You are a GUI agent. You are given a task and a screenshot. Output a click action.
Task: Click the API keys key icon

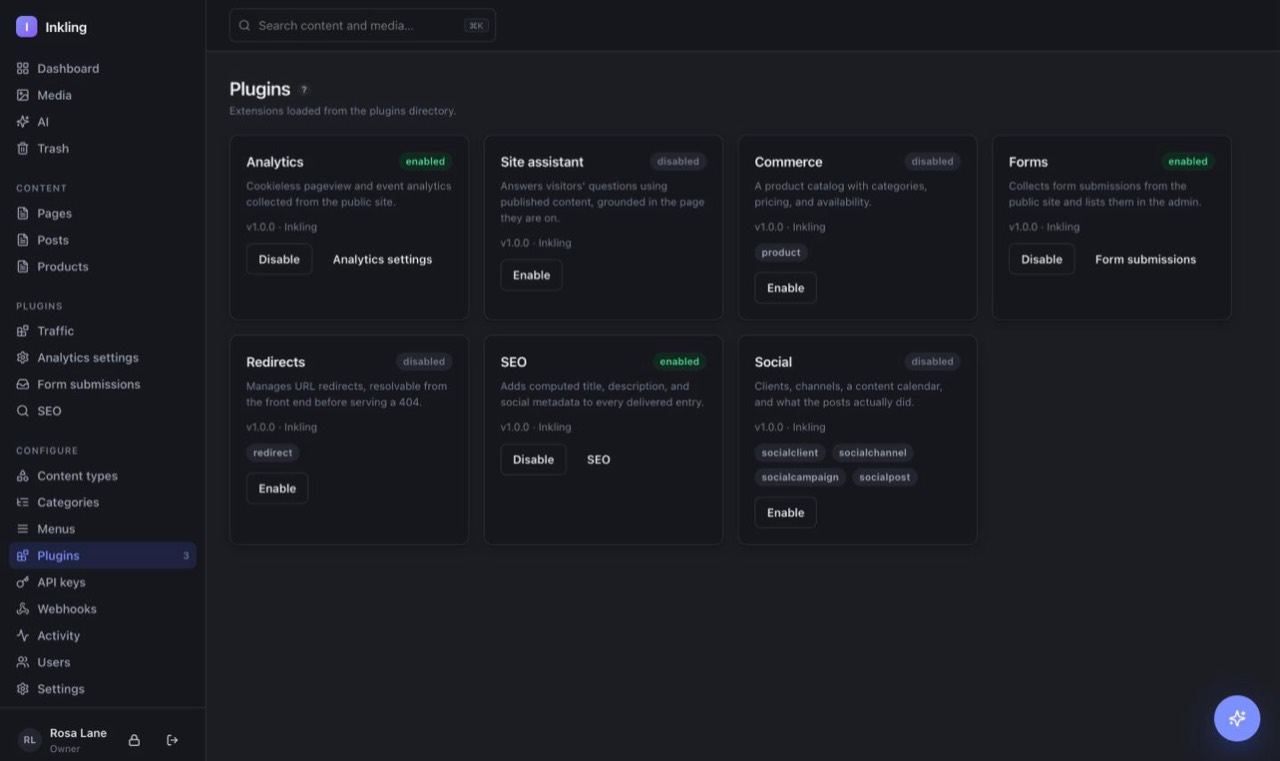pyautogui.click(x=23, y=583)
